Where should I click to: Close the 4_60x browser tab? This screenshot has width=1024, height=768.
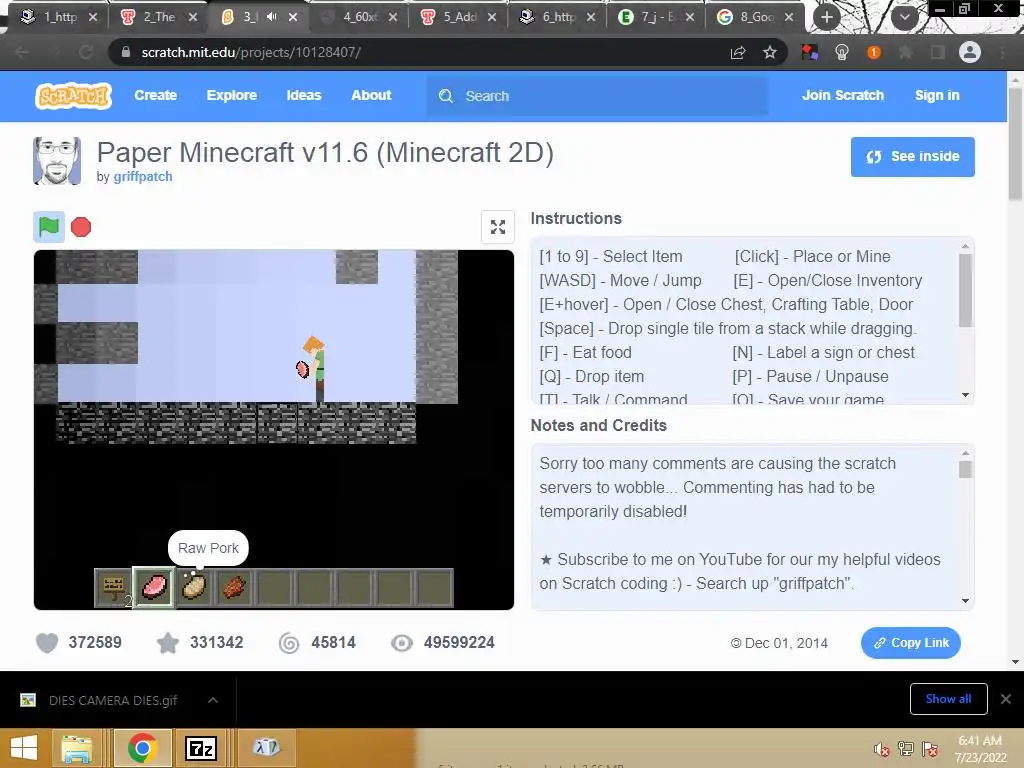(392, 17)
